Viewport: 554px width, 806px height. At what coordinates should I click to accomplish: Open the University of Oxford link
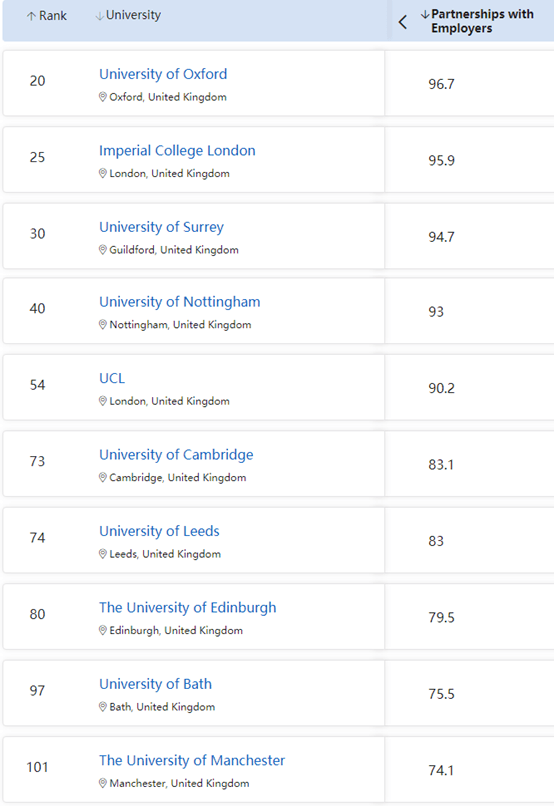pos(163,74)
